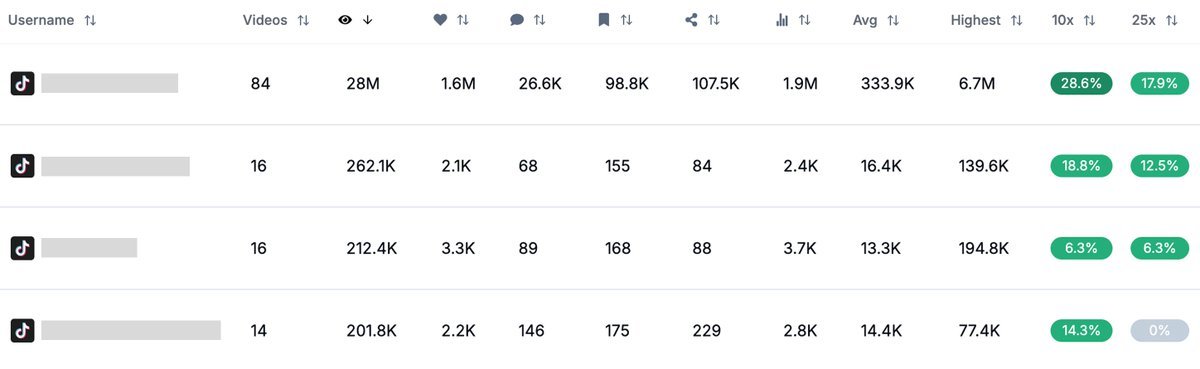The width and height of the screenshot is (1200, 369).
Task: Toggle sort arrows next to Videos
Action: tap(303, 20)
